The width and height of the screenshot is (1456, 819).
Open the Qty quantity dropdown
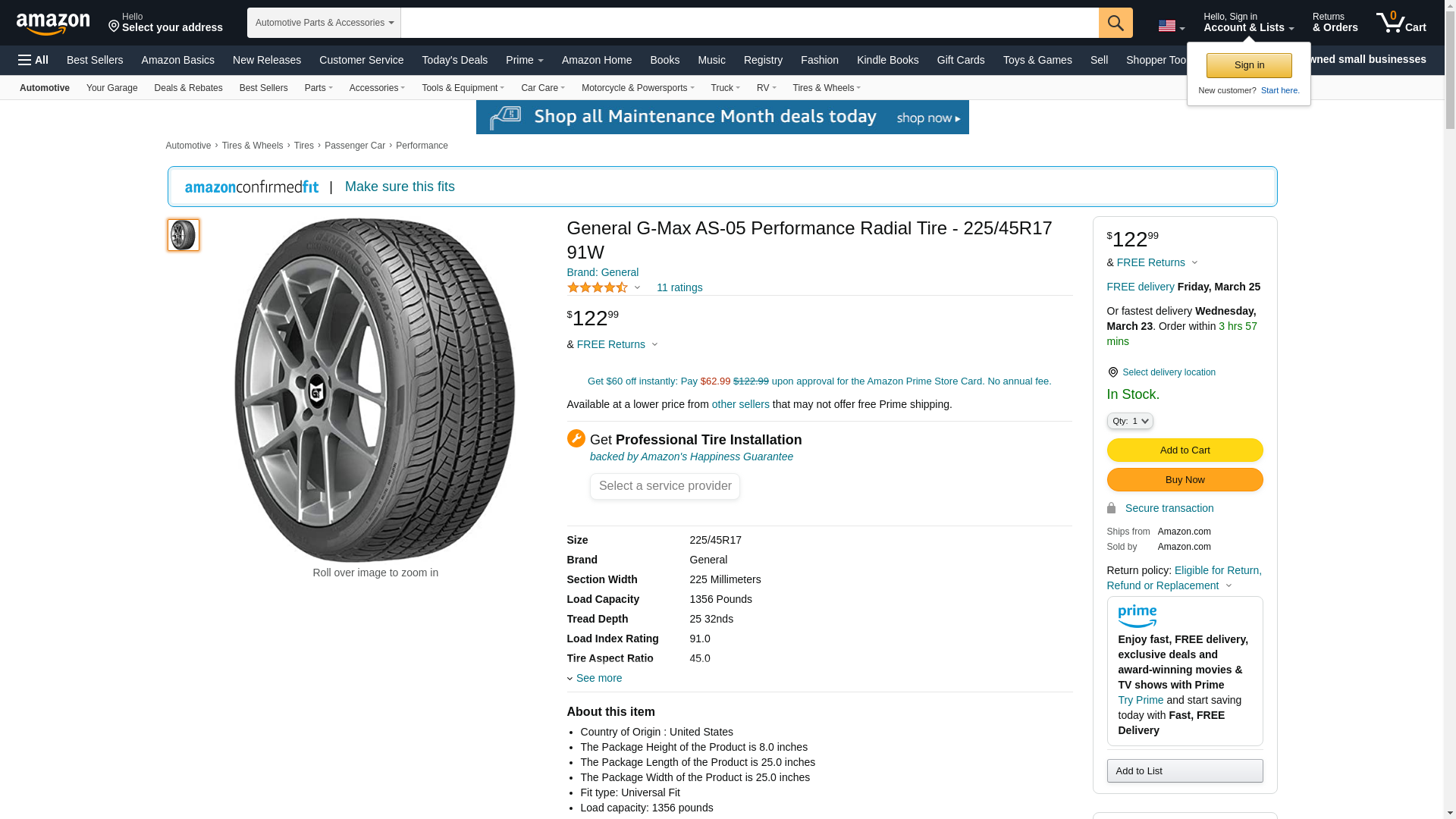point(1129,421)
